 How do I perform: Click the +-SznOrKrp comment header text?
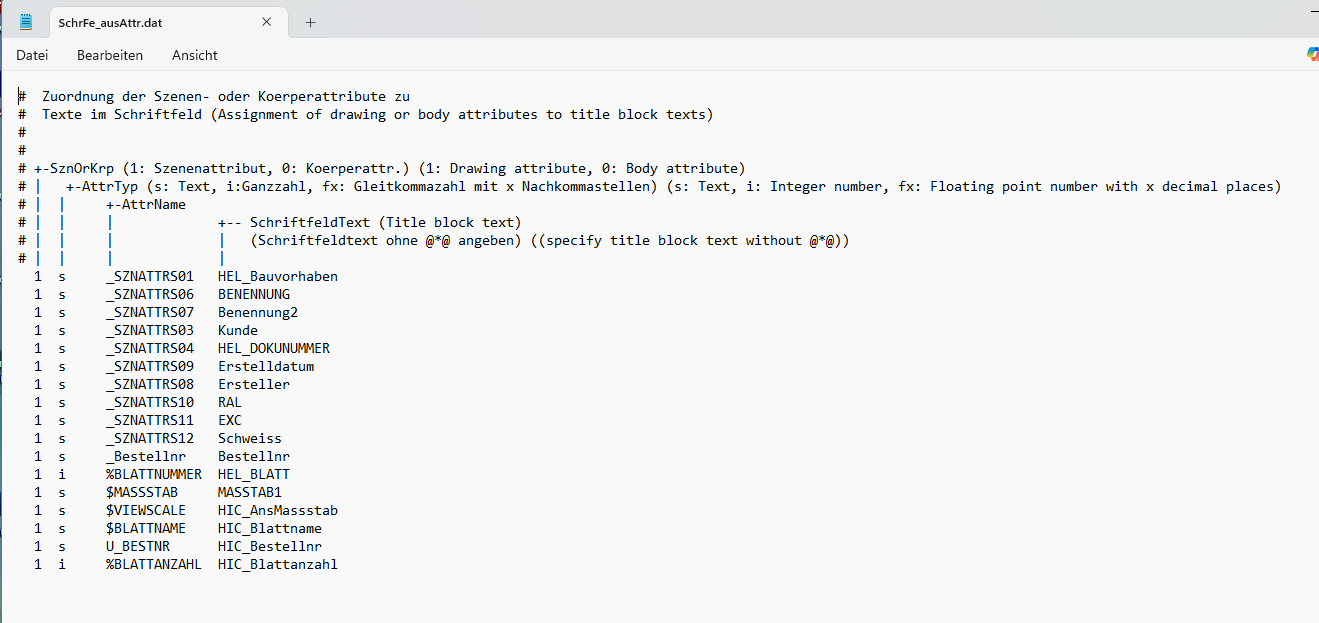click(78, 168)
